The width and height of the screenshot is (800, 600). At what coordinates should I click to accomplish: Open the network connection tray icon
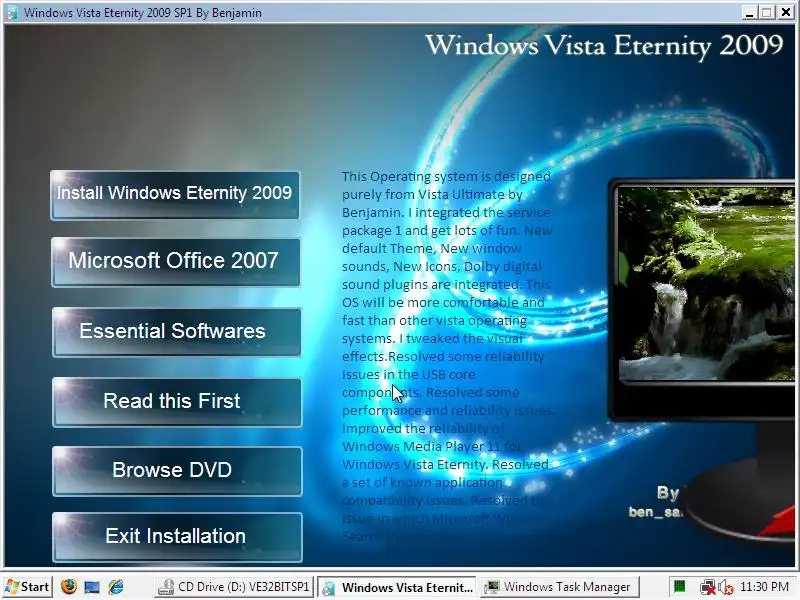click(708, 588)
